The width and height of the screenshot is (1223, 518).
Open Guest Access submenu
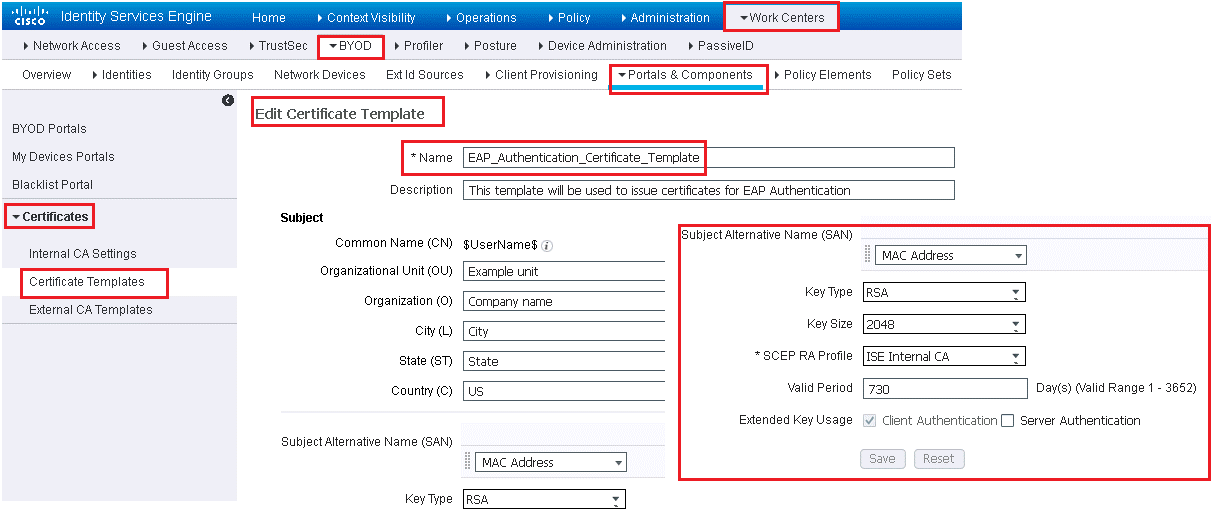[184, 46]
